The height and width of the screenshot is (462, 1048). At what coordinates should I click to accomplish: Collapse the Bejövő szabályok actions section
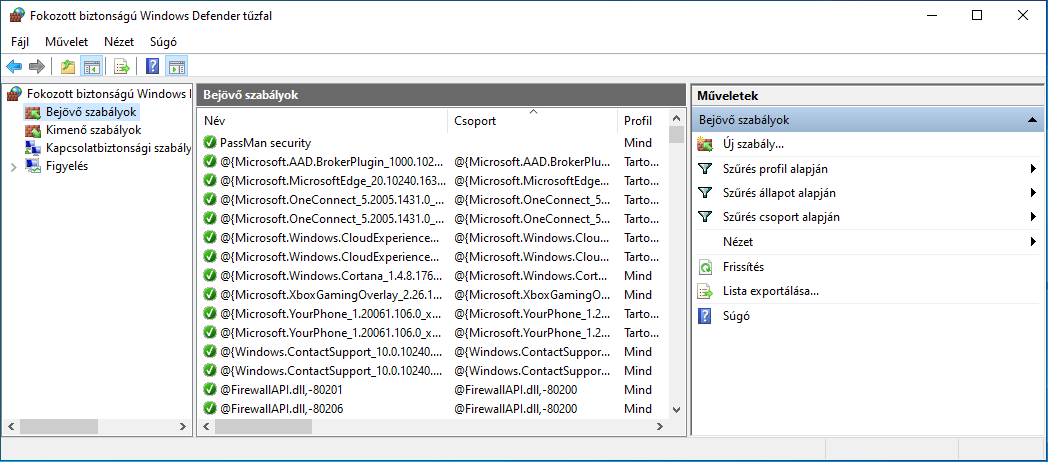[1032, 120]
